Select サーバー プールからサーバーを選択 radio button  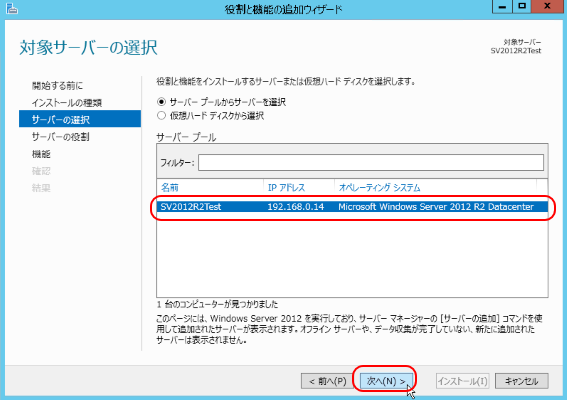click(161, 102)
